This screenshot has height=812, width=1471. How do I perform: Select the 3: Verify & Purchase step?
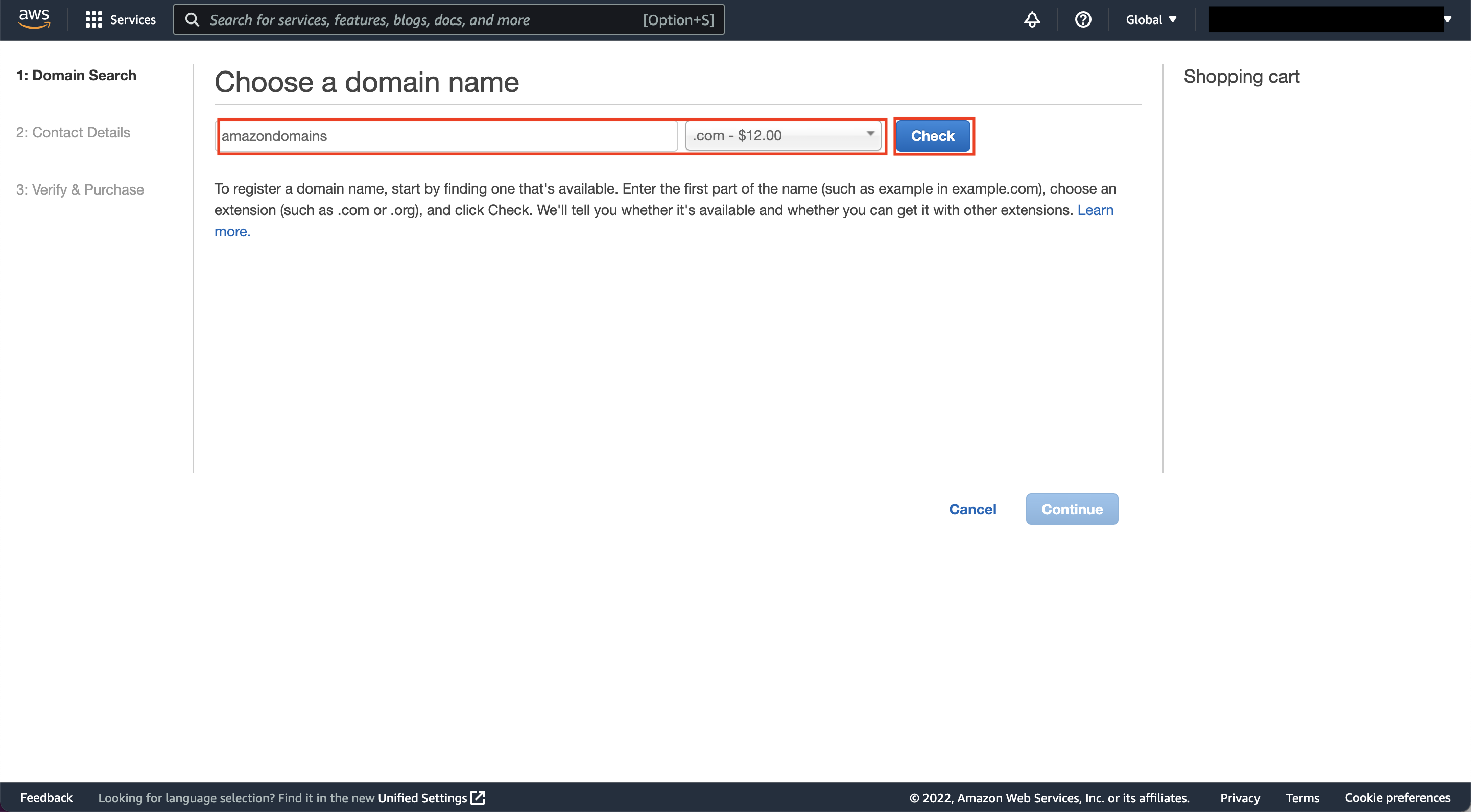pyautogui.click(x=80, y=189)
